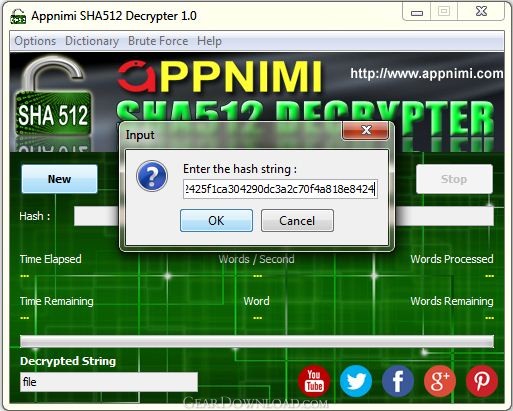Screen dimensions: 513x411
Task: Visit the http://www.appnimi.com link
Action: (427, 73)
